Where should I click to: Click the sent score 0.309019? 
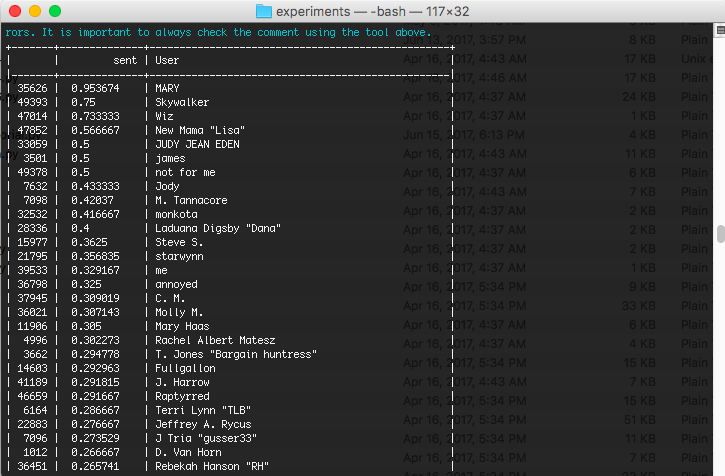click(95, 298)
